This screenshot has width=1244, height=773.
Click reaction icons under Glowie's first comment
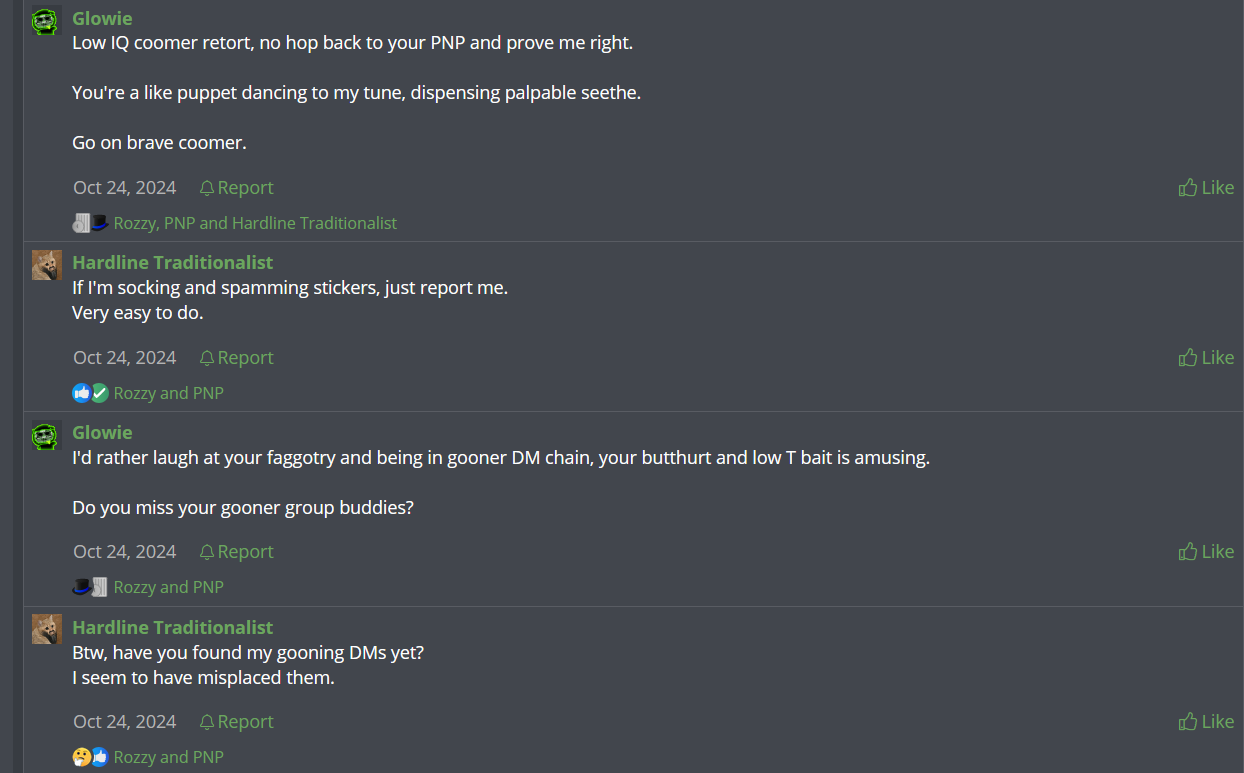[90, 223]
